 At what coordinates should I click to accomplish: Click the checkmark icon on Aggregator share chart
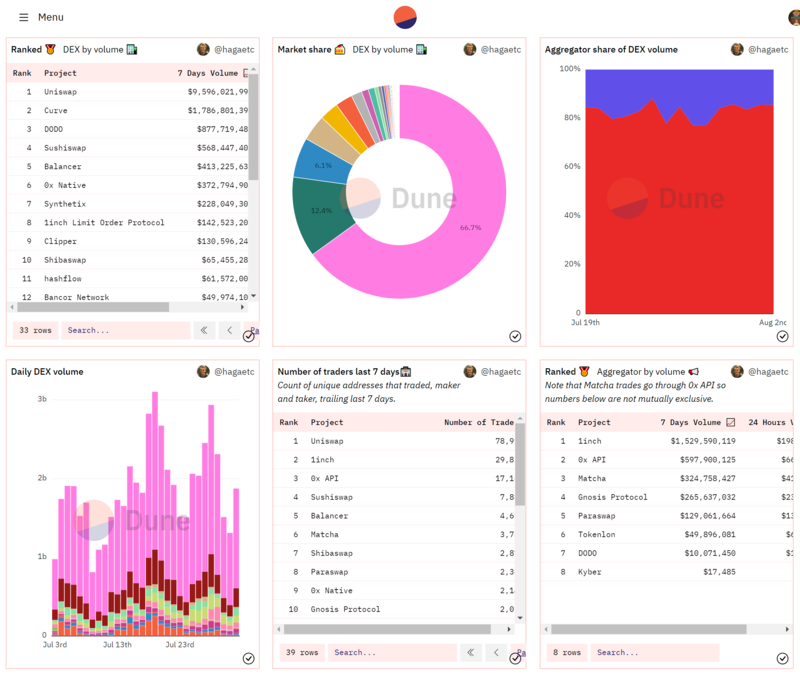tap(783, 336)
